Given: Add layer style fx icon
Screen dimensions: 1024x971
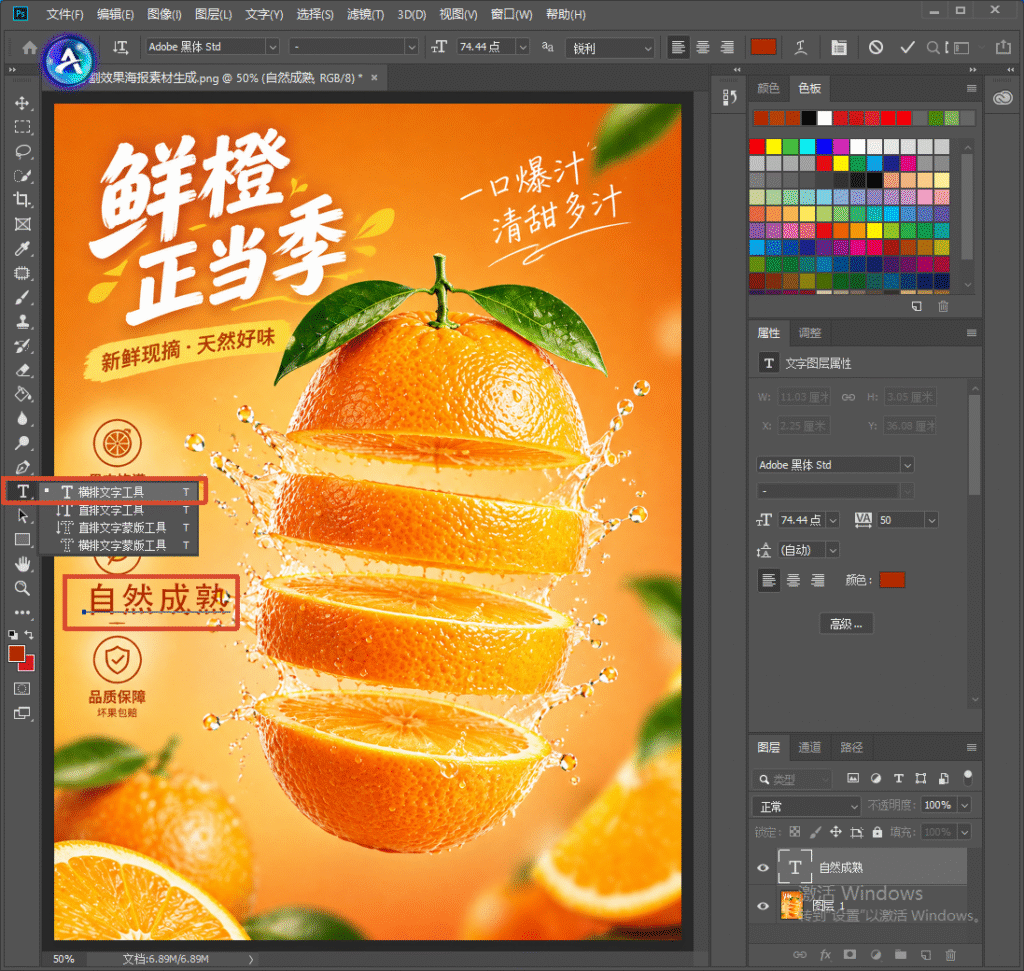Looking at the screenshot, I should pos(825,955).
